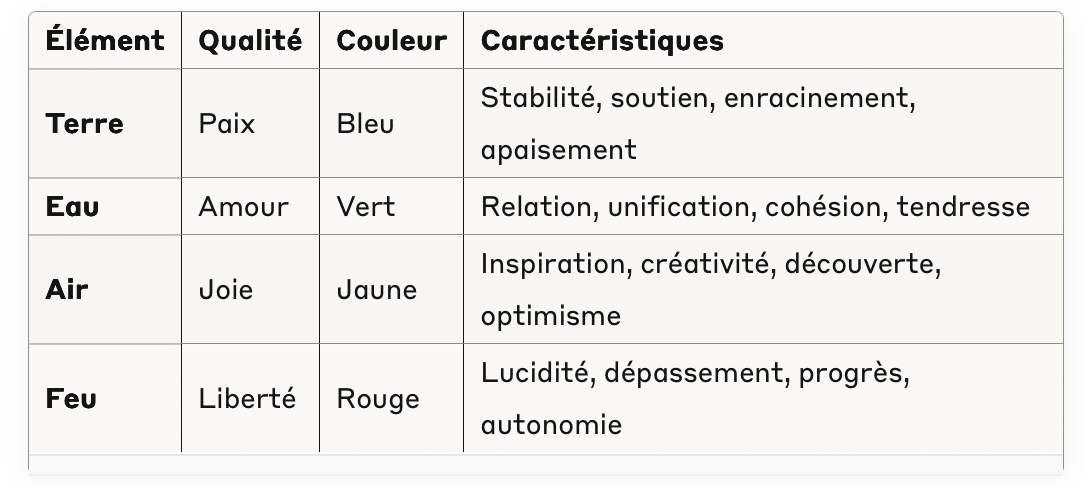Select the Terre row label

[85, 124]
